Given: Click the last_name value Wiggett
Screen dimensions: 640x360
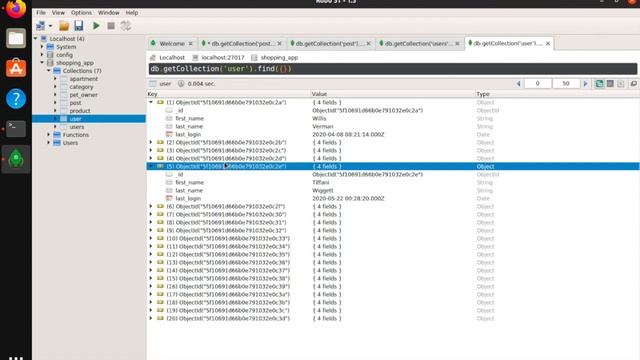Looking at the screenshot, I should coord(323,190).
